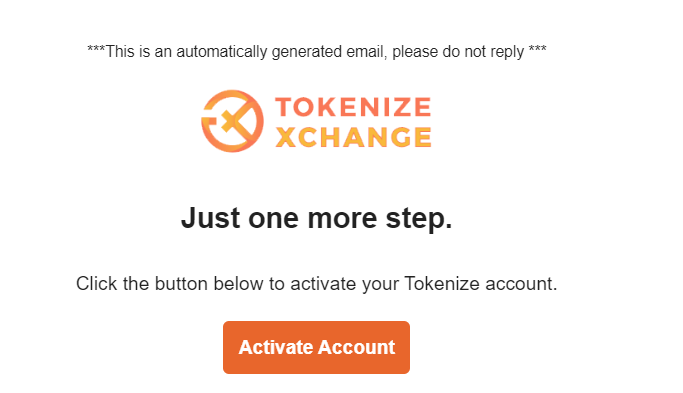
Task: Click the "Just one more step." heading
Action: (317, 218)
